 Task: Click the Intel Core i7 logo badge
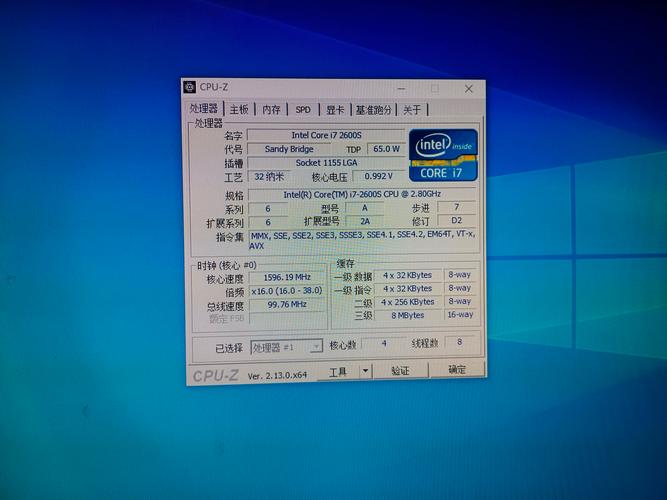pyautogui.click(x=443, y=155)
